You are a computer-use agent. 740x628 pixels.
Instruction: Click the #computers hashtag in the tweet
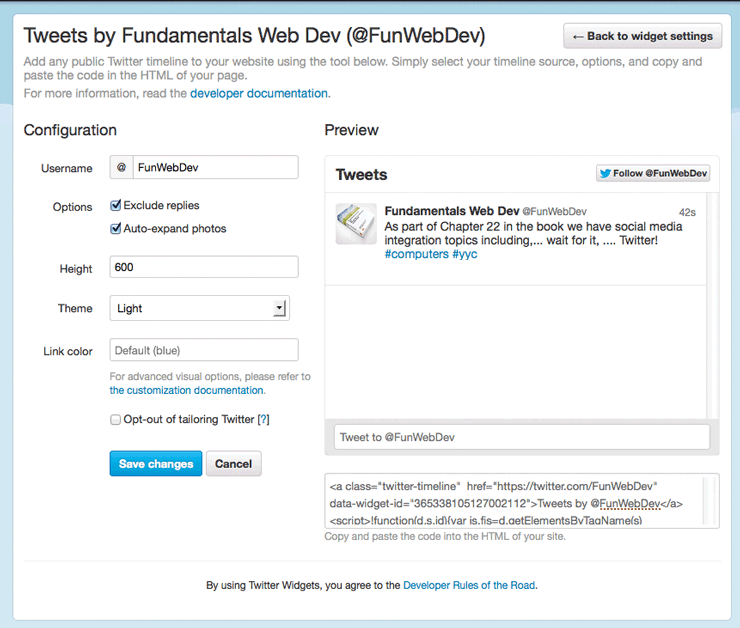tap(416, 254)
